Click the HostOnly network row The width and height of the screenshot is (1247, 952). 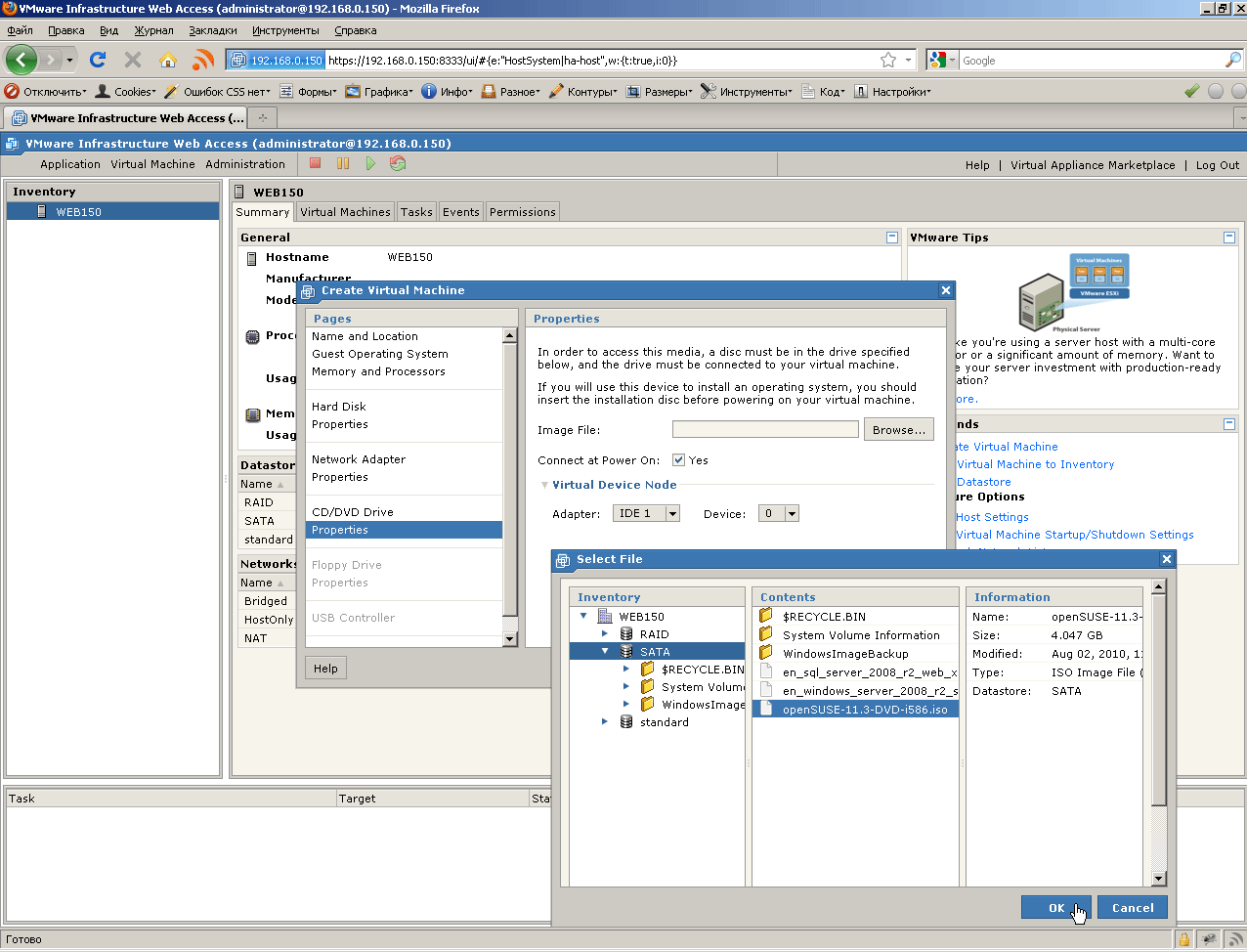[x=268, y=620]
